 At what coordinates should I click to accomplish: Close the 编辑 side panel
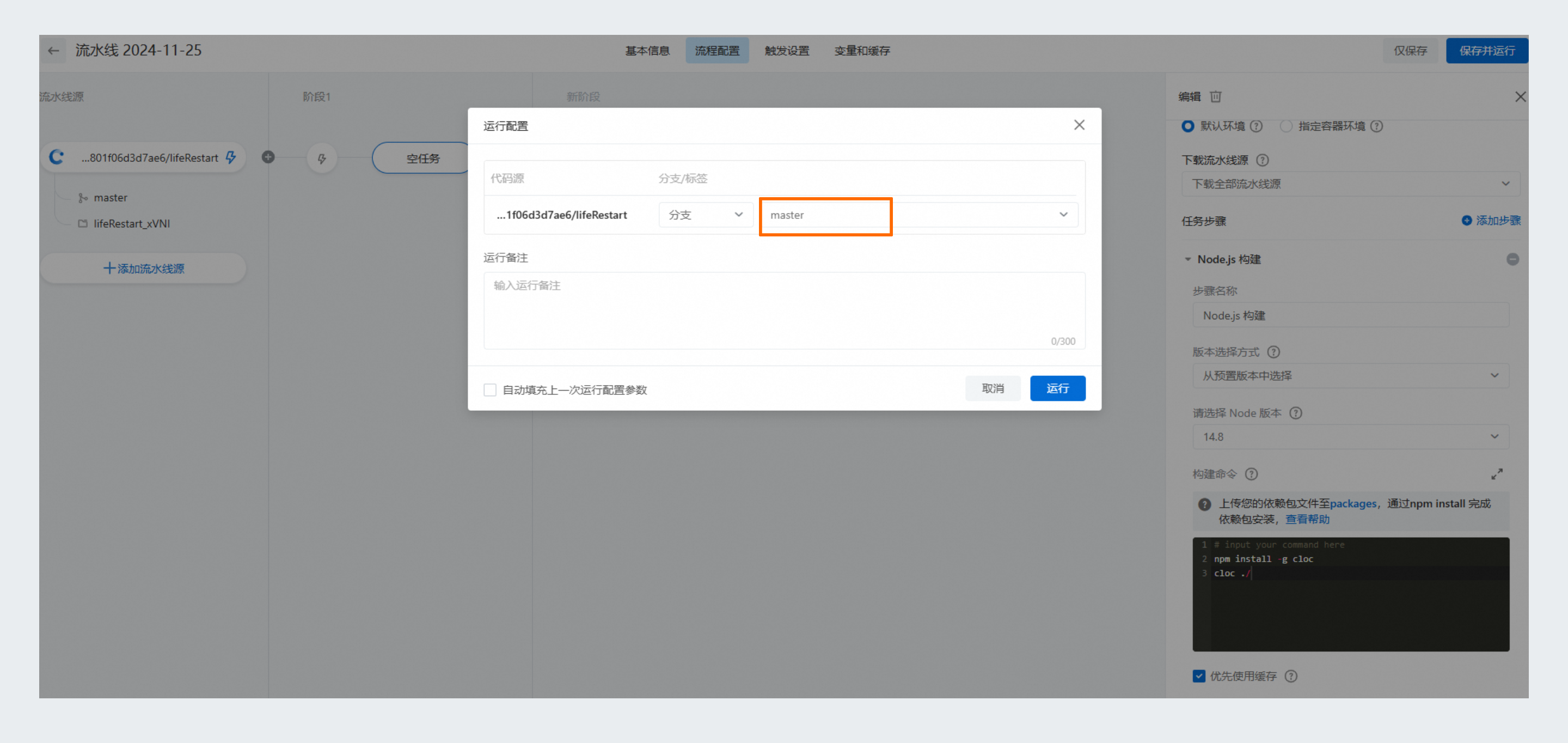1520,96
